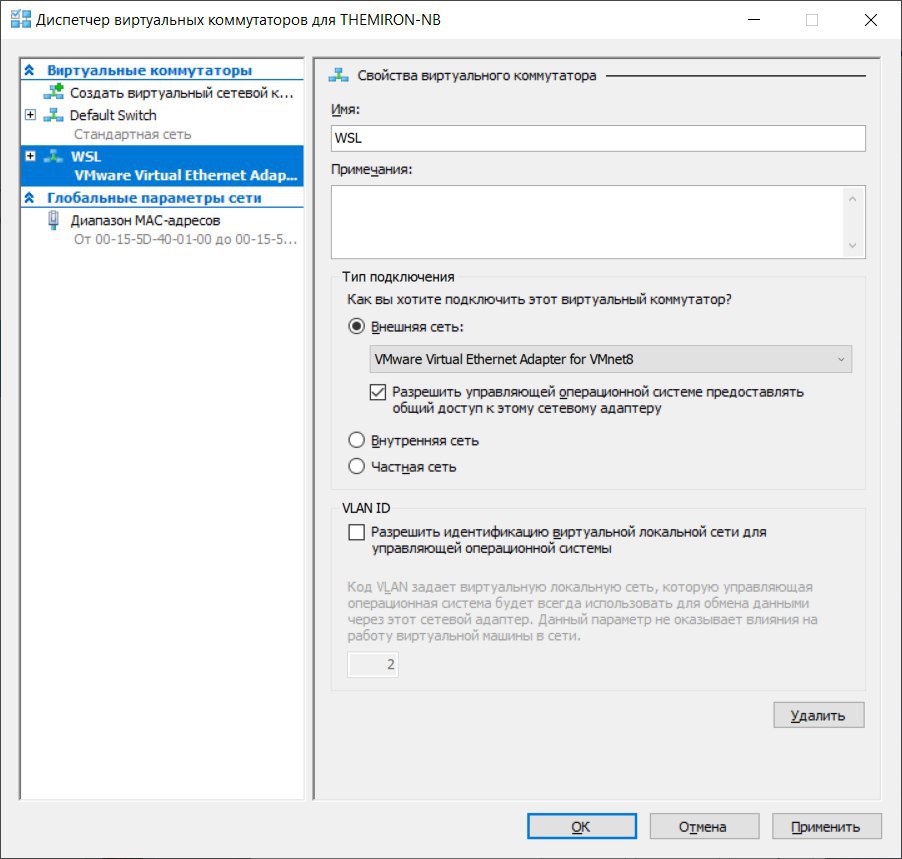The width and height of the screenshot is (902, 859).
Task: Click the MAC address range icon
Action: coord(53,220)
